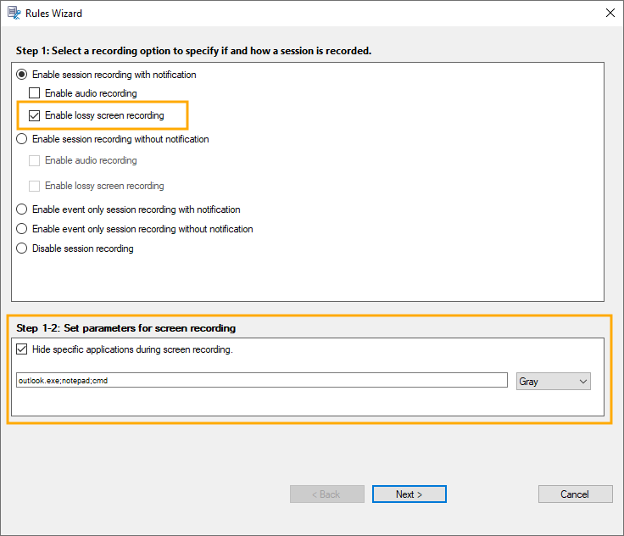This screenshot has width=624, height=536.
Task: Click the application list field containing outlook.exe
Action: click(x=262, y=381)
